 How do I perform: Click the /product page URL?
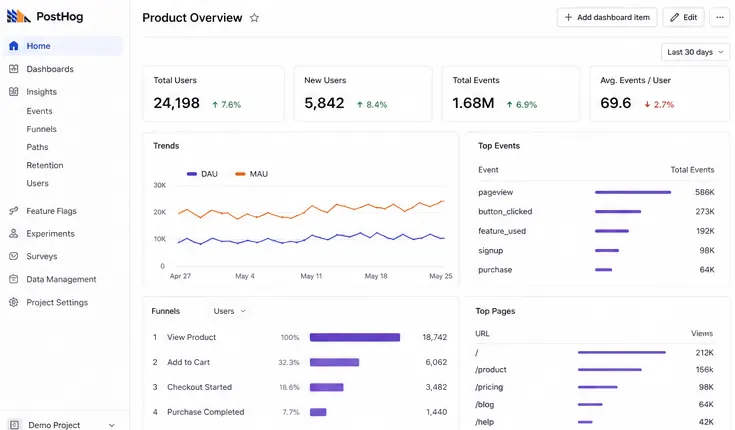pos(491,370)
